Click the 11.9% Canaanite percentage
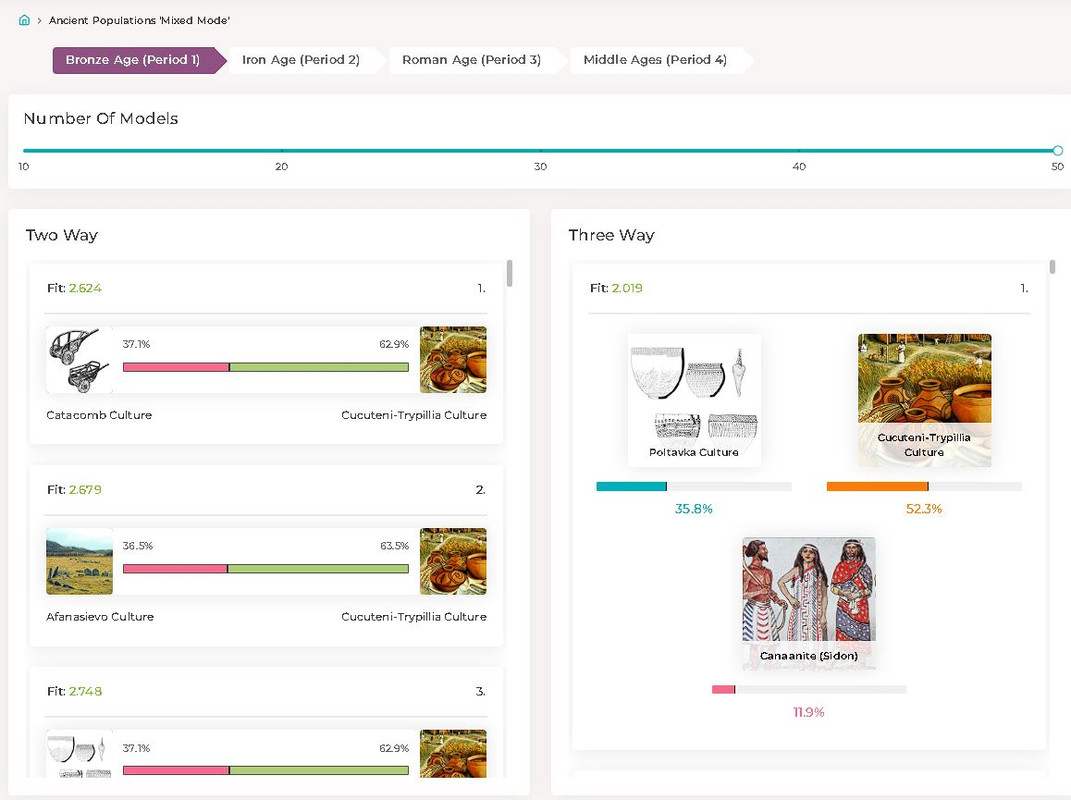The width and height of the screenshot is (1071, 800). [809, 713]
